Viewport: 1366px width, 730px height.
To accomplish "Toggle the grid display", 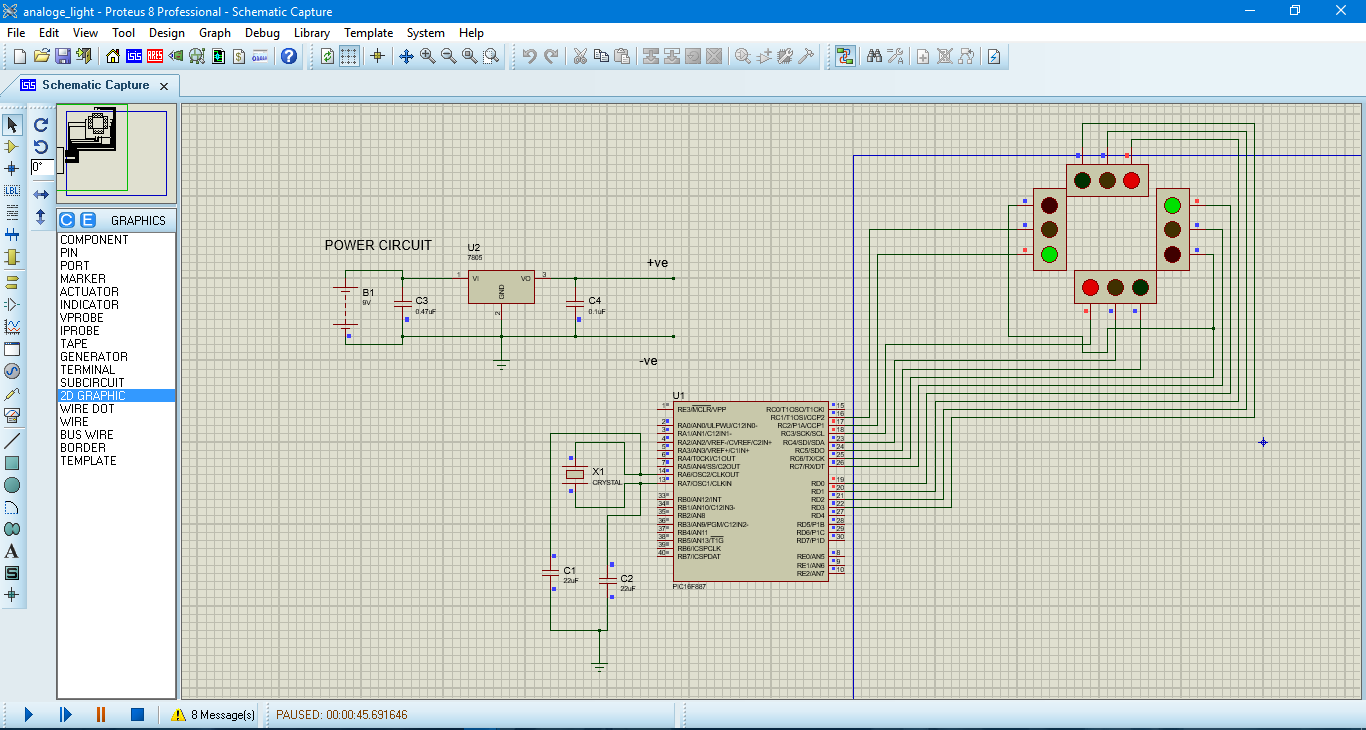I will point(349,56).
